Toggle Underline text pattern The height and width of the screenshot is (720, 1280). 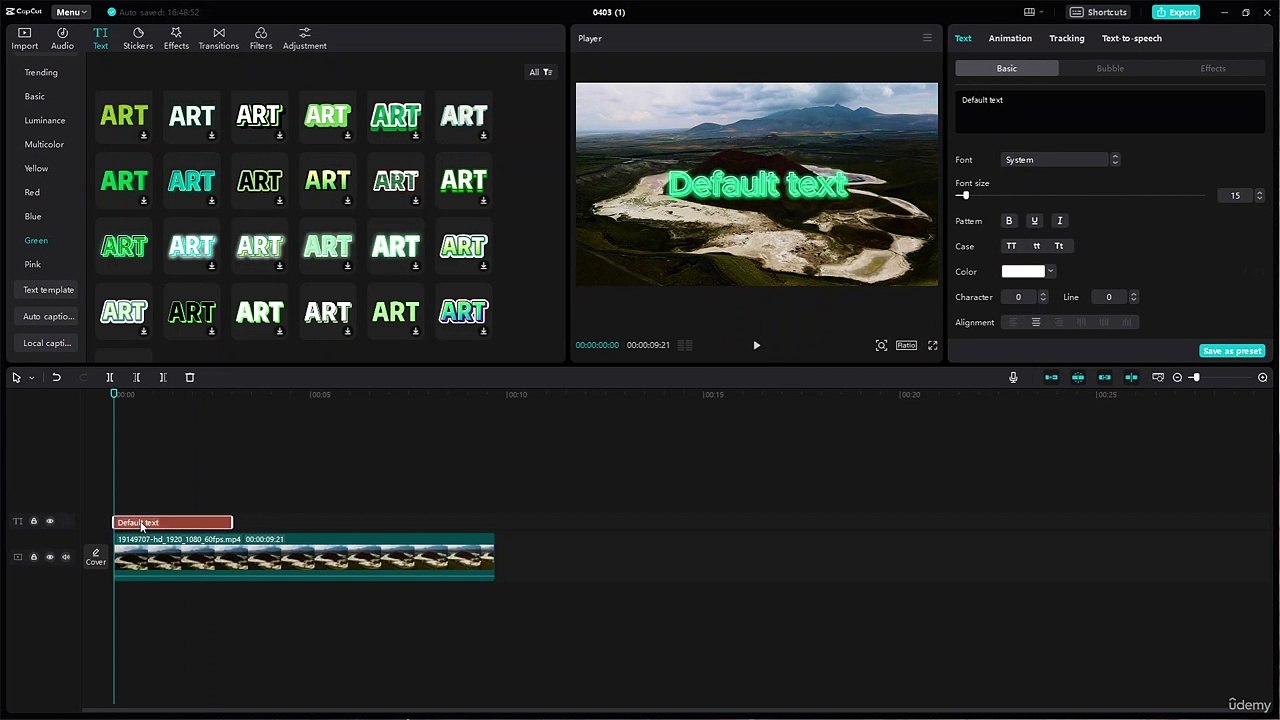point(1034,221)
